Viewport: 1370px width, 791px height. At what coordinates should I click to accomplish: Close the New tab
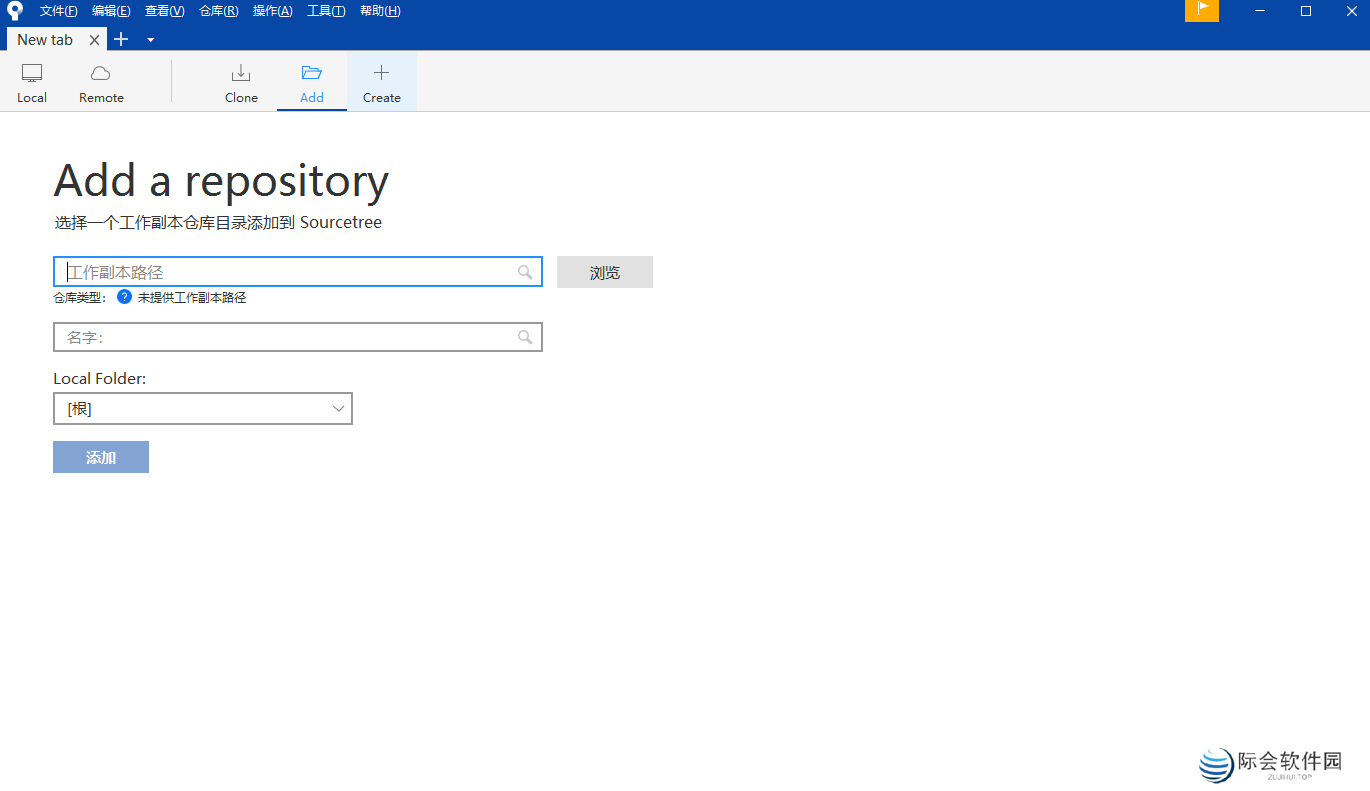pos(95,40)
